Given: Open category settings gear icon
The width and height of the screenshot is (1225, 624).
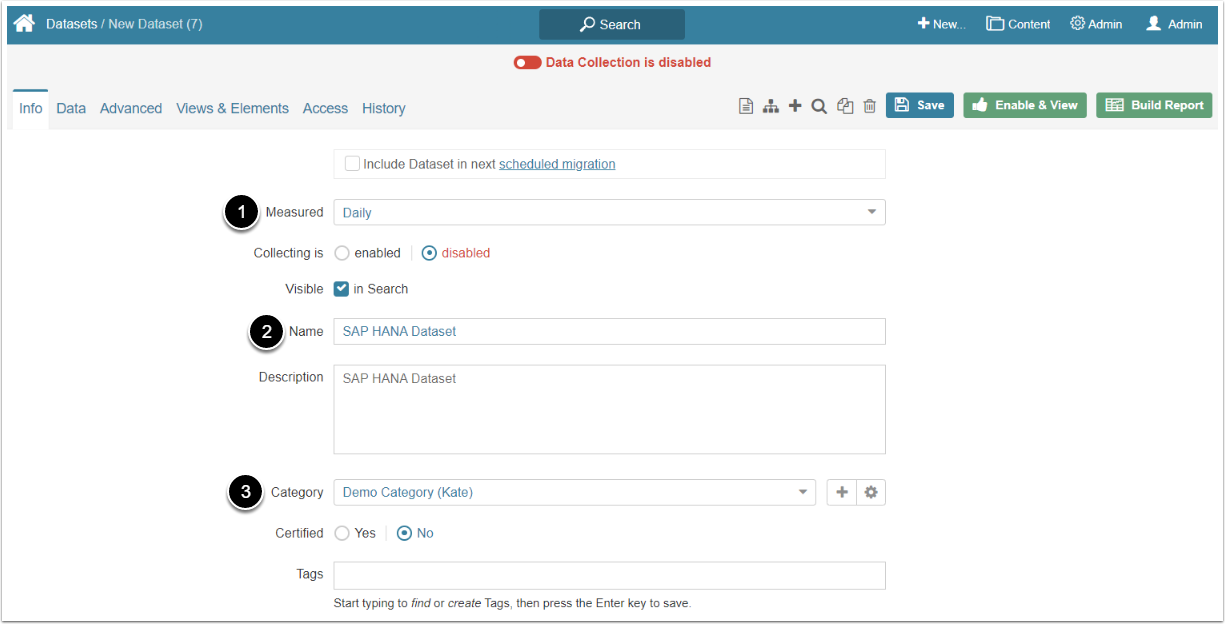Looking at the screenshot, I should click(871, 492).
